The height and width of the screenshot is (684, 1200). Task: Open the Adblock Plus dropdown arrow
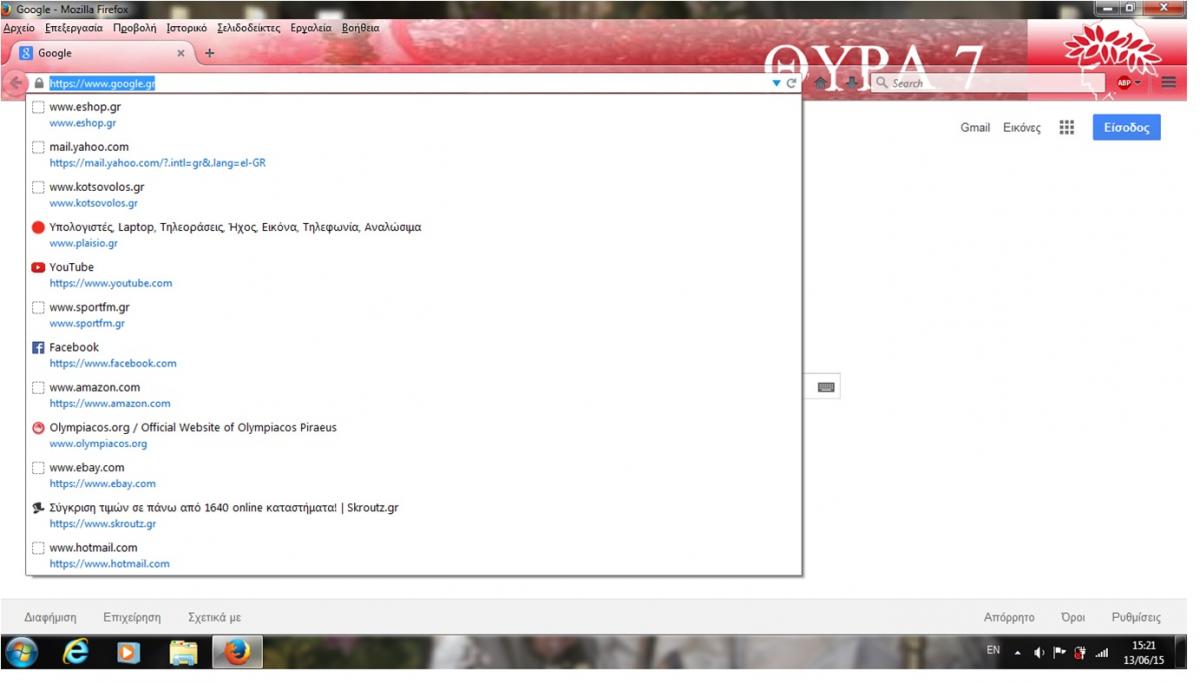(1137, 84)
